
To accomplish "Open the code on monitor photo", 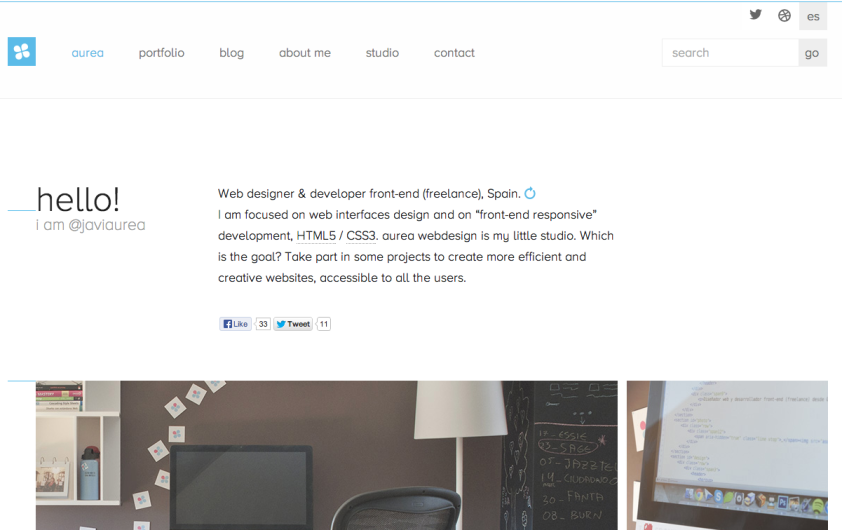I will tap(727, 455).
